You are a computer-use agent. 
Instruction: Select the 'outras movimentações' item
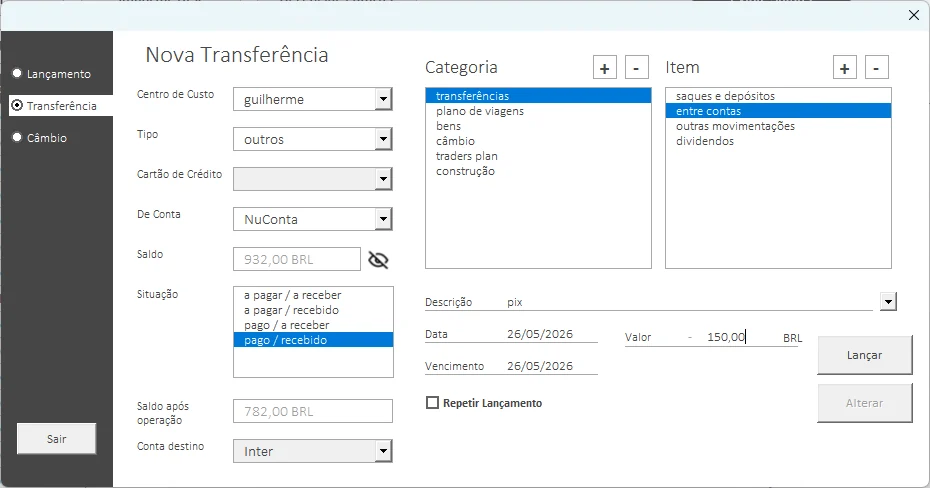click(778, 126)
